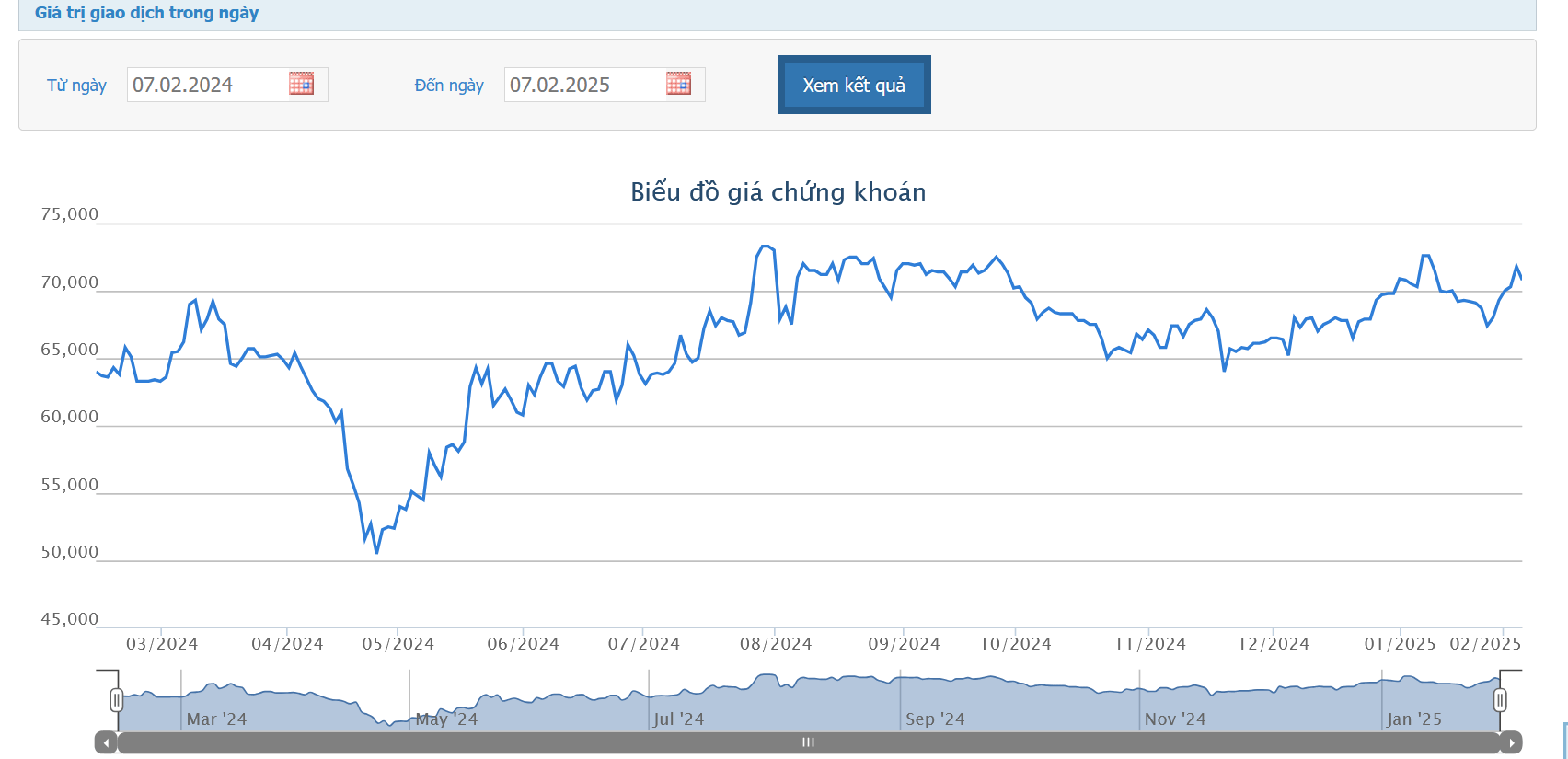The image size is (1568, 759).
Task: Click the Từ ngày label
Action: point(76,86)
